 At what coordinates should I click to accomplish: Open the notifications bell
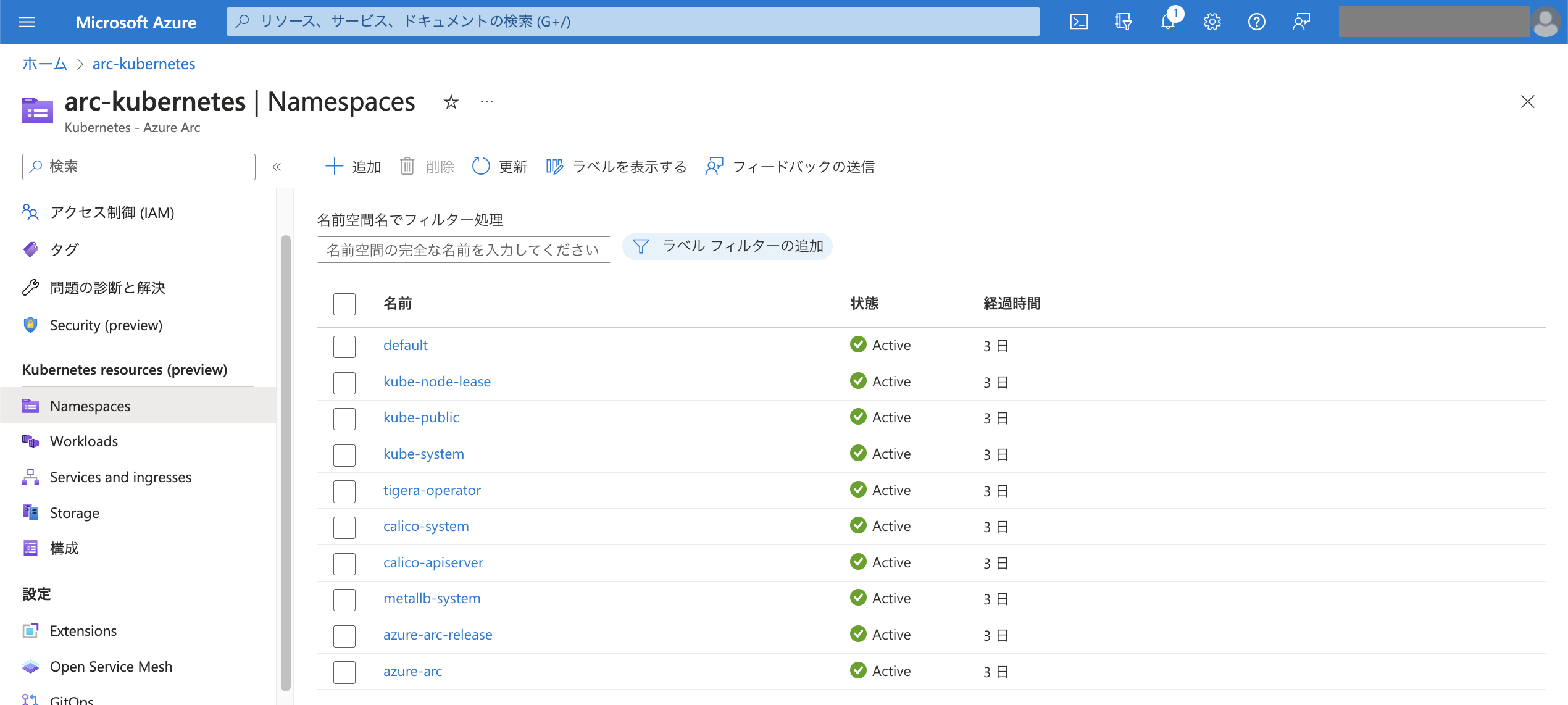tap(1168, 22)
